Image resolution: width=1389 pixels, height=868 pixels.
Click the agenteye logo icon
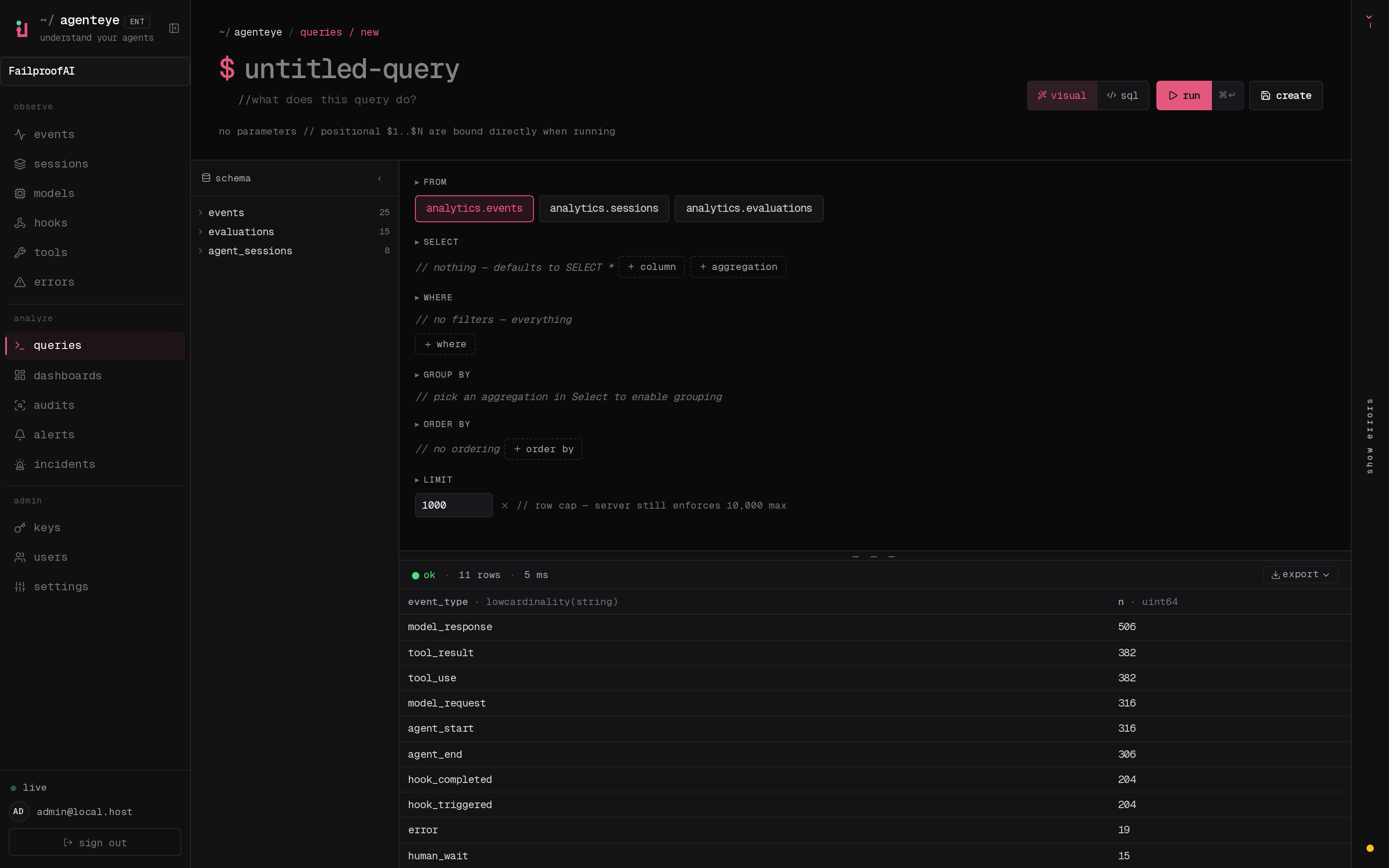click(x=22, y=28)
